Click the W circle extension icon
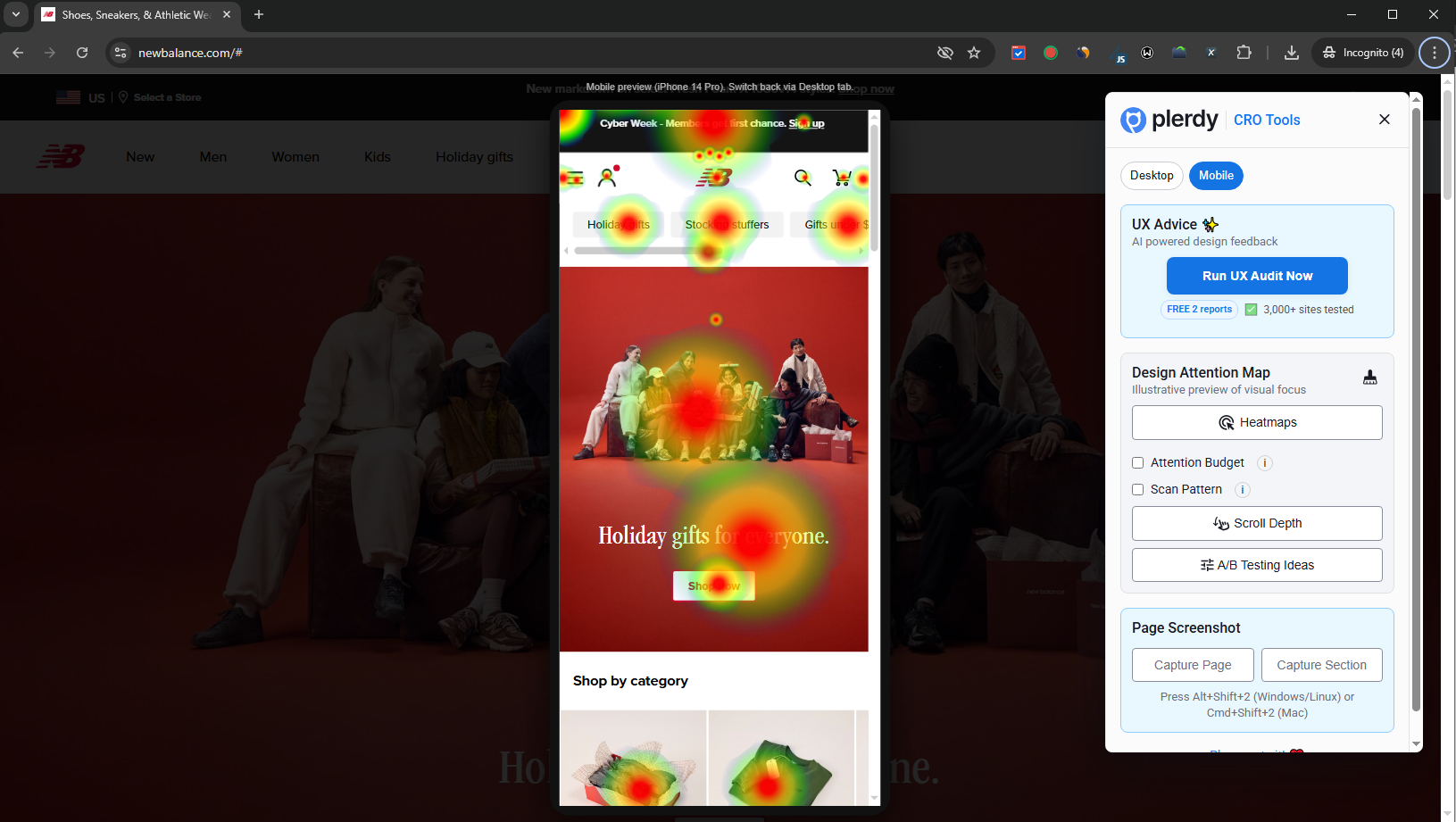This screenshot has height=822, width=1456. tap(1147, 53)
